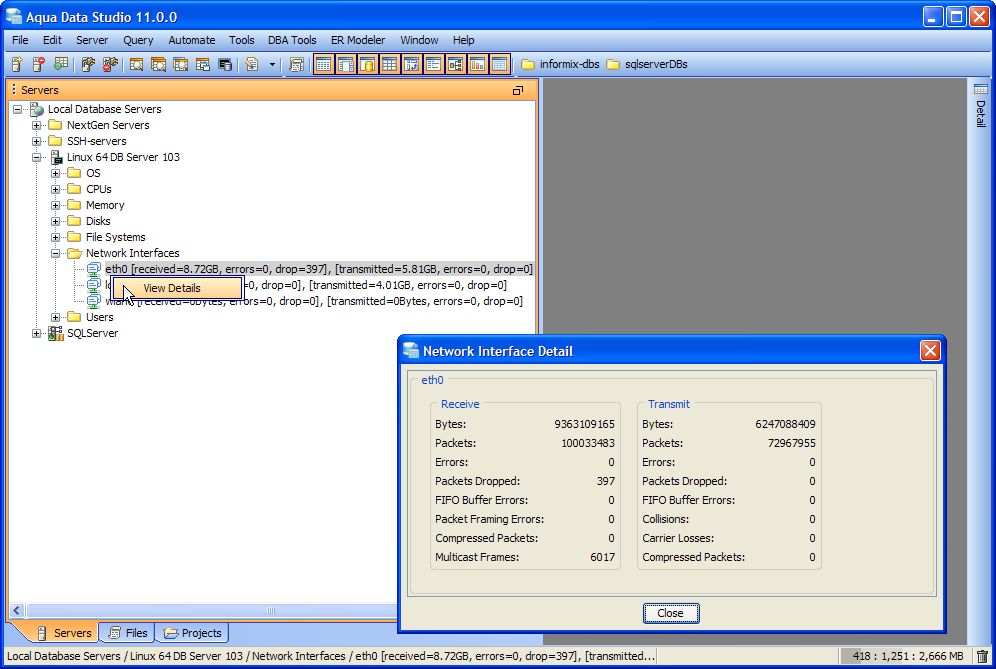Open the ER Modeler menu
The image size is (996, 669).
tap(358, 40)
